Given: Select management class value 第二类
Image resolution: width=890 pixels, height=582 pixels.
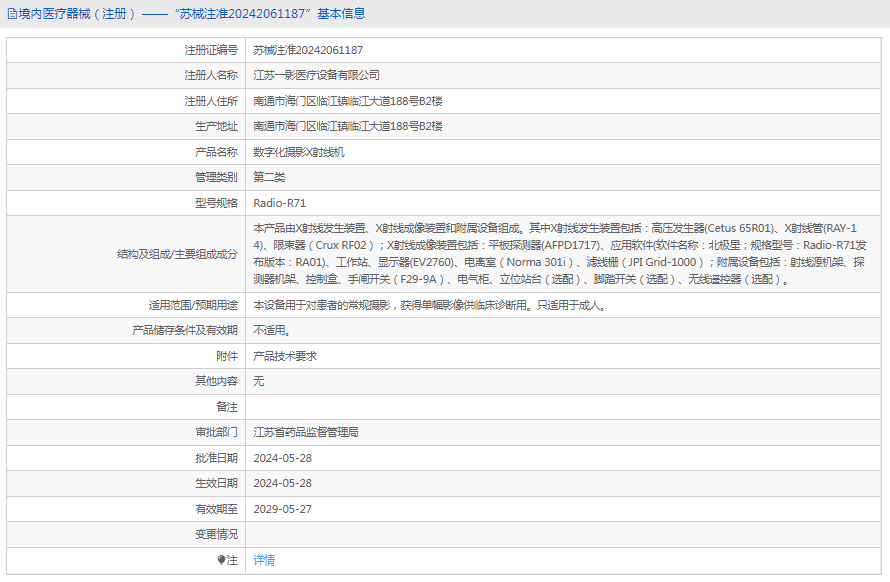Looking at the screenshot, I should pyautogui.click(x=269, y=177).
